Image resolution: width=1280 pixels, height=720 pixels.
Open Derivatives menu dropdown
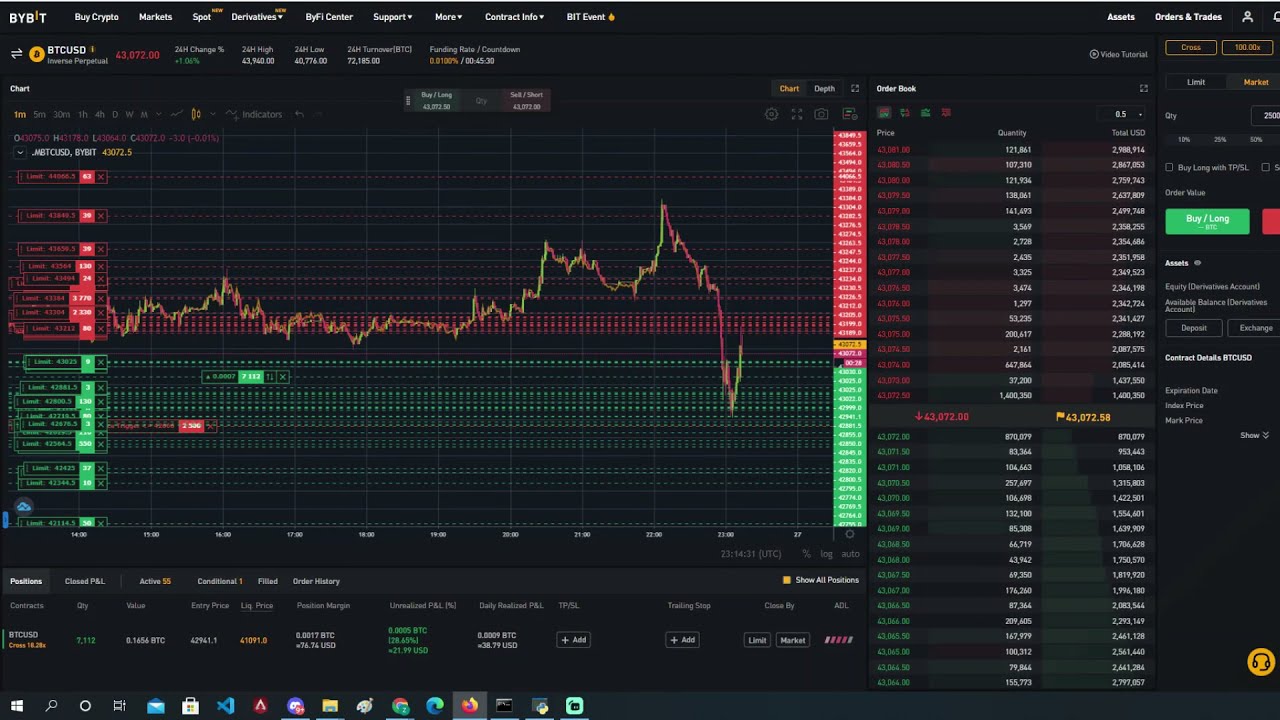(257, 17)
